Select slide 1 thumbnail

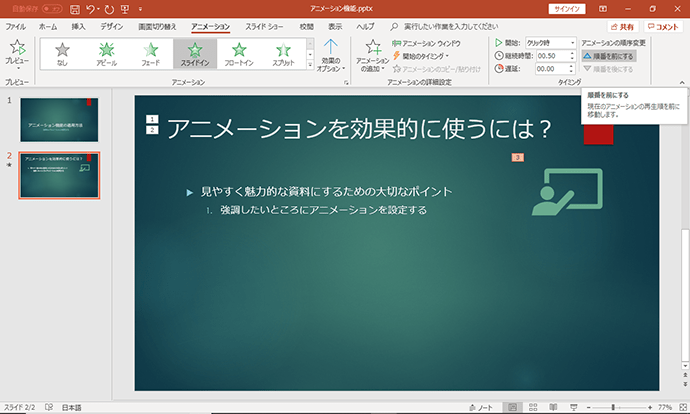click(x=59, y=120)
